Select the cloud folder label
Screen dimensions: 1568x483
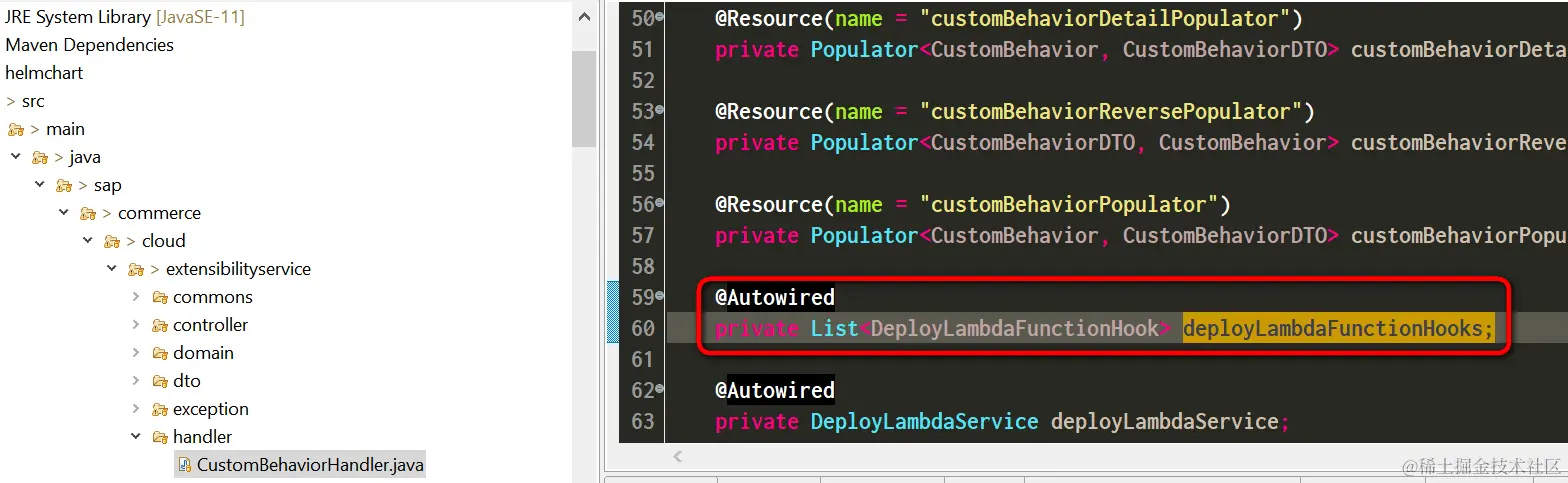pos(163,241)
